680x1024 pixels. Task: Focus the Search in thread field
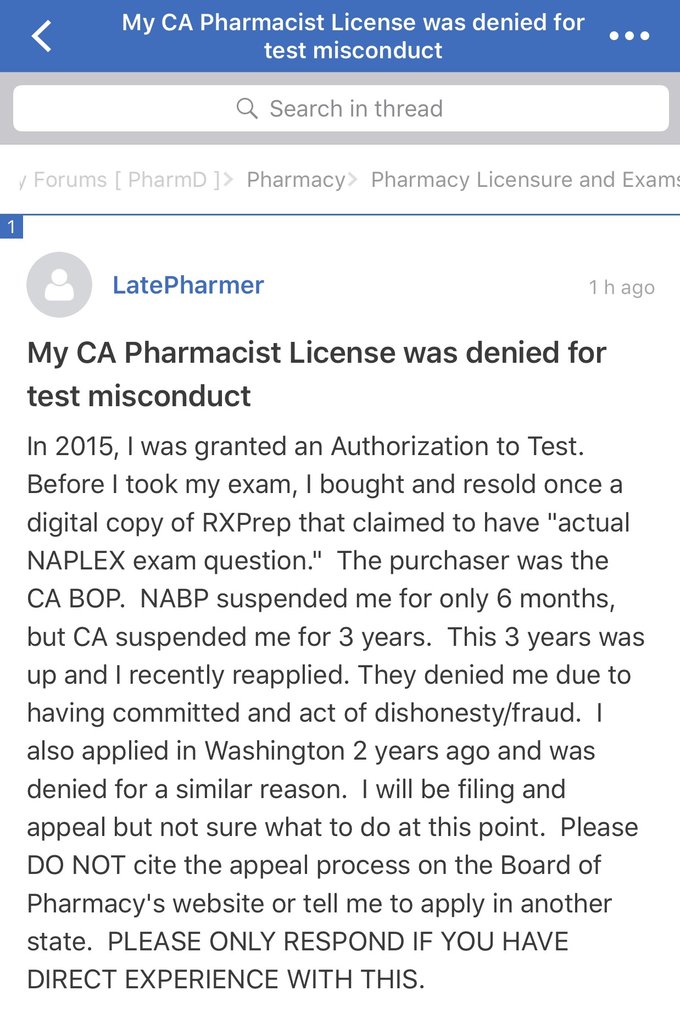pos(355,108)
